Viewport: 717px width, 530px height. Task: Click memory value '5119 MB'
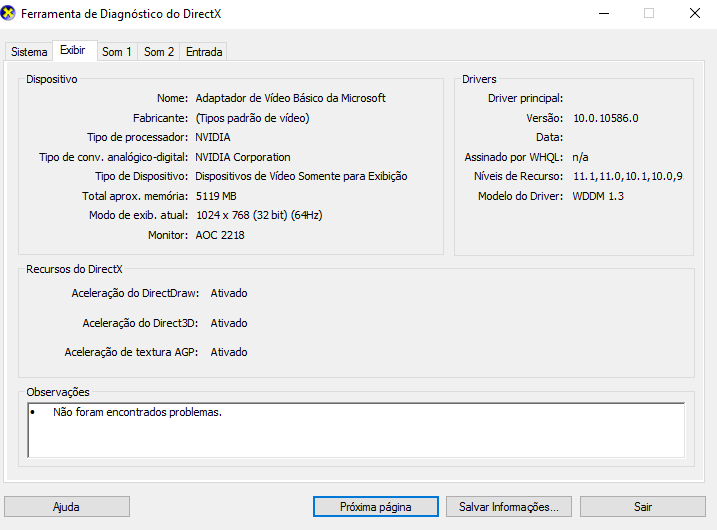[216, 196]
